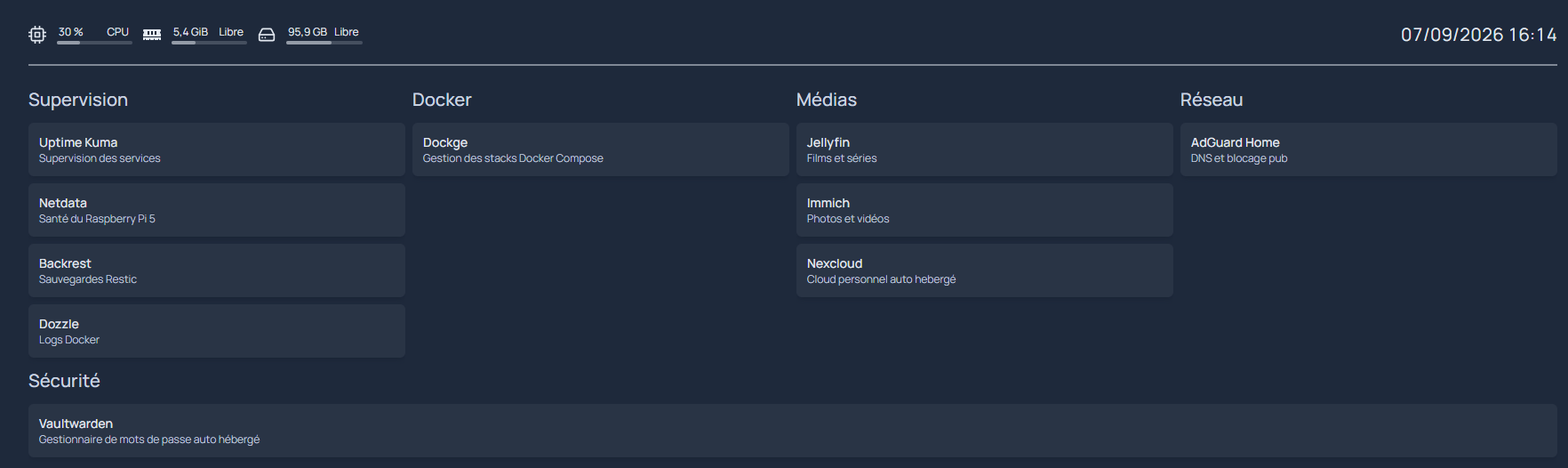Click the date and time display
The height and width of the screenshot is (468, 1568).
1479,35
